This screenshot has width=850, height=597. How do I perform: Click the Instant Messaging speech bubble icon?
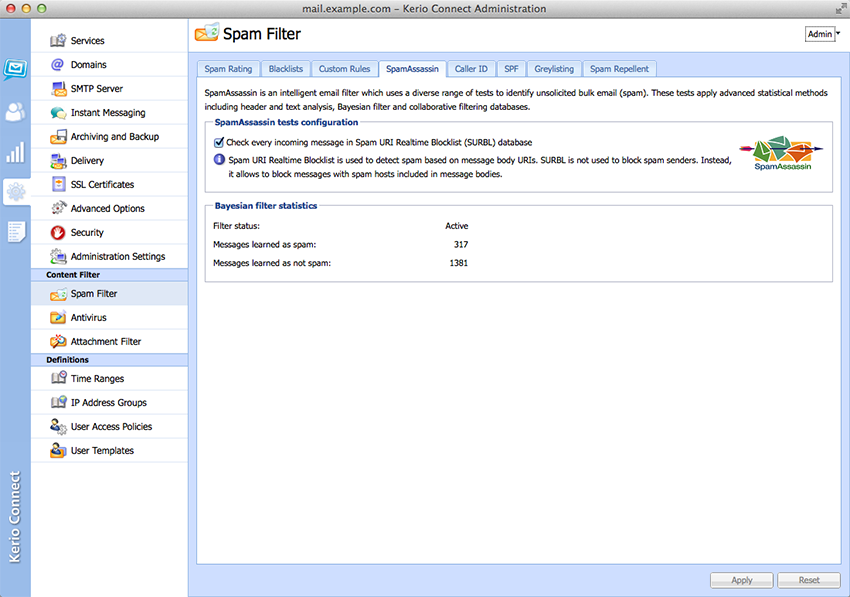(x=58, y=113)
